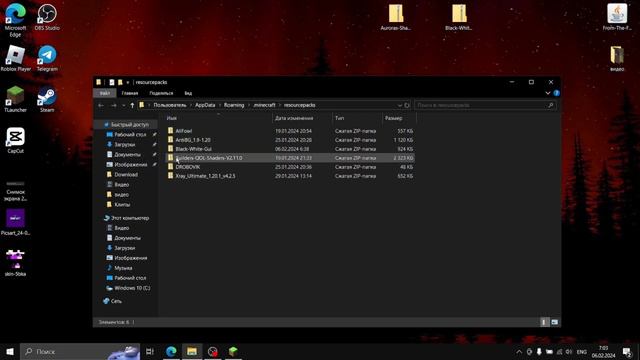The height and width of the screenshot is (360, 640).
Task: Select видео archive icon on desktop
Action: (x=617, y=59)
